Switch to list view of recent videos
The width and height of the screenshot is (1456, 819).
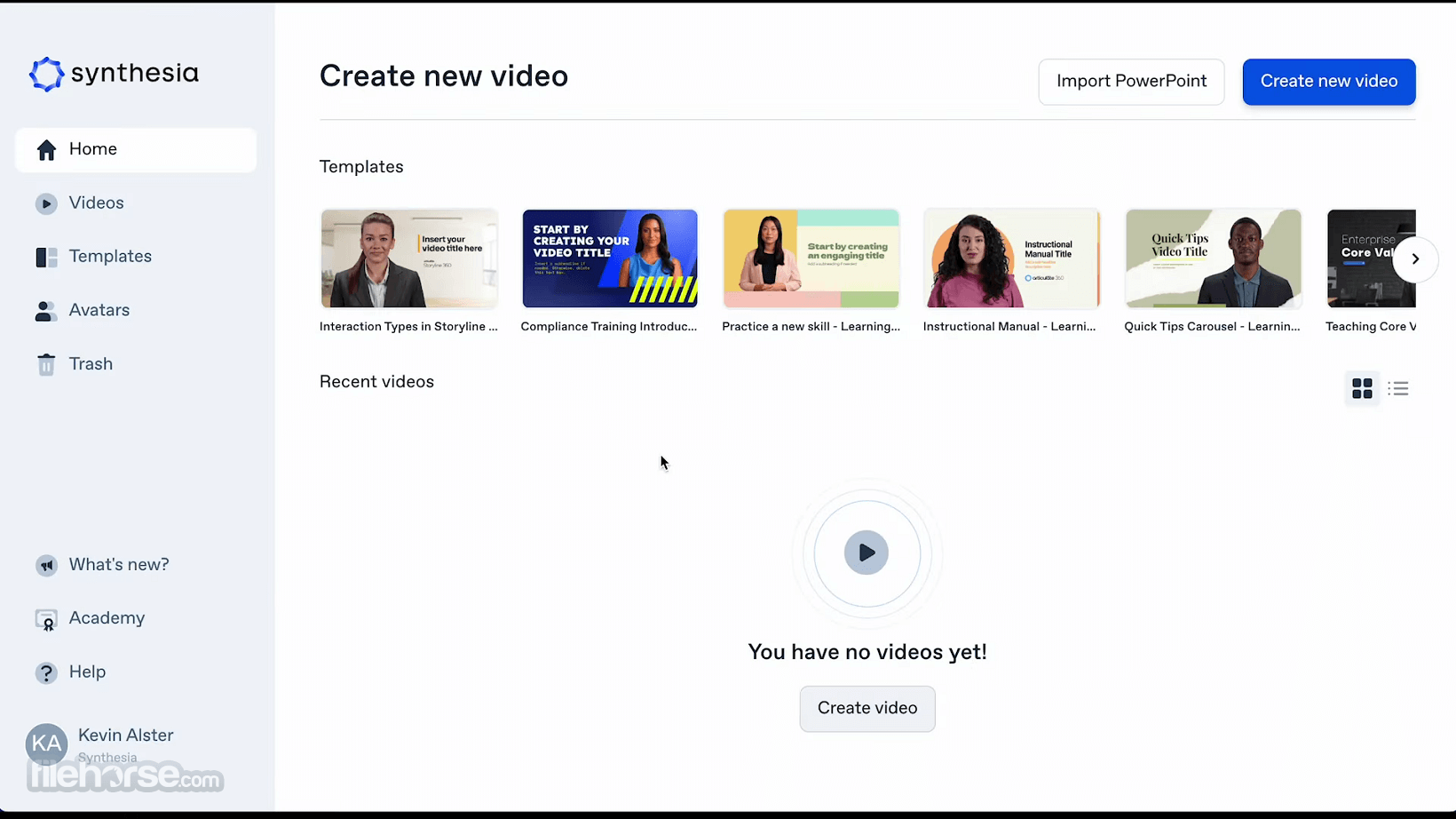click(x=1398, y=388)
